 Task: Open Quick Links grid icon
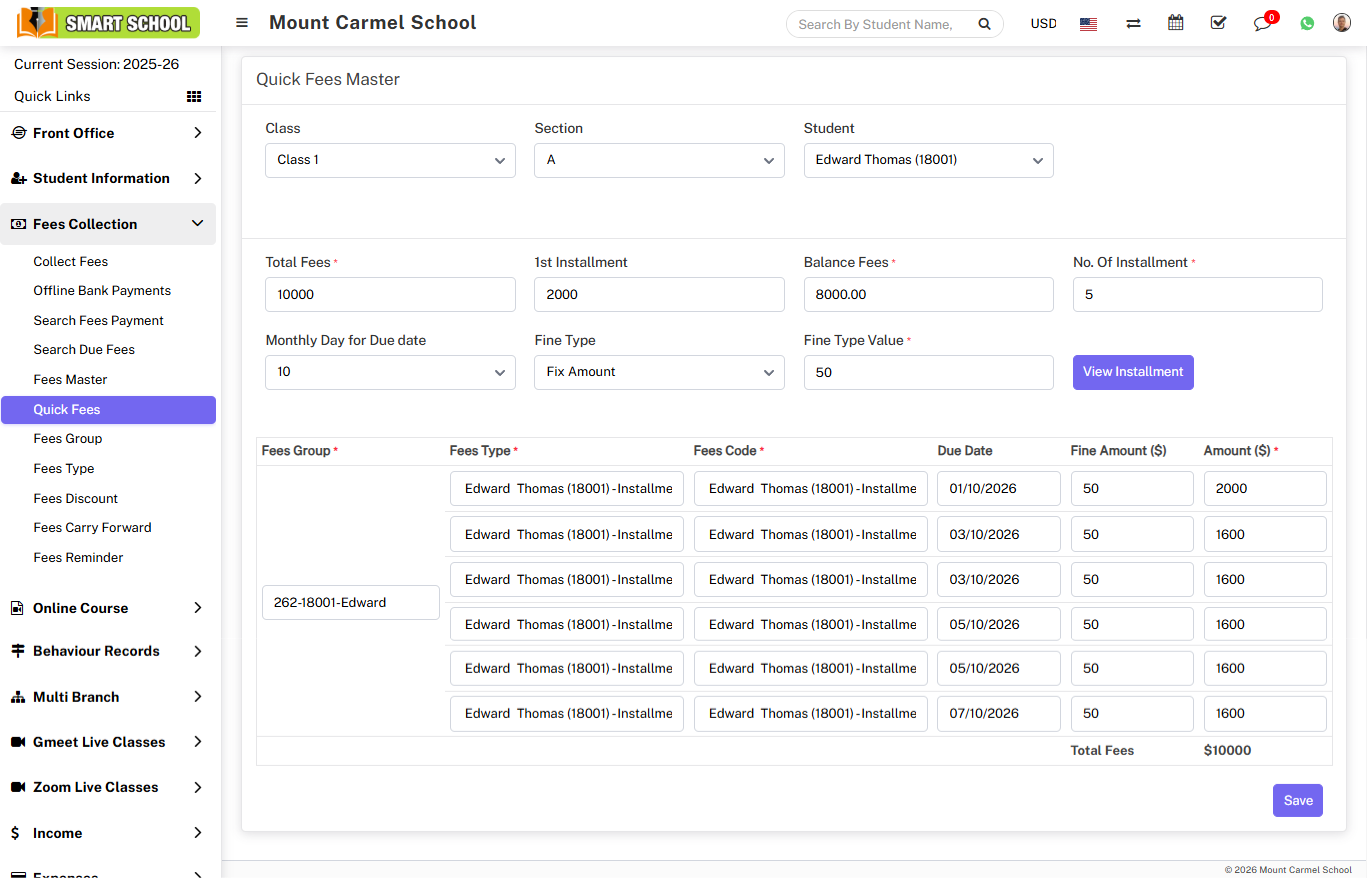194,97
